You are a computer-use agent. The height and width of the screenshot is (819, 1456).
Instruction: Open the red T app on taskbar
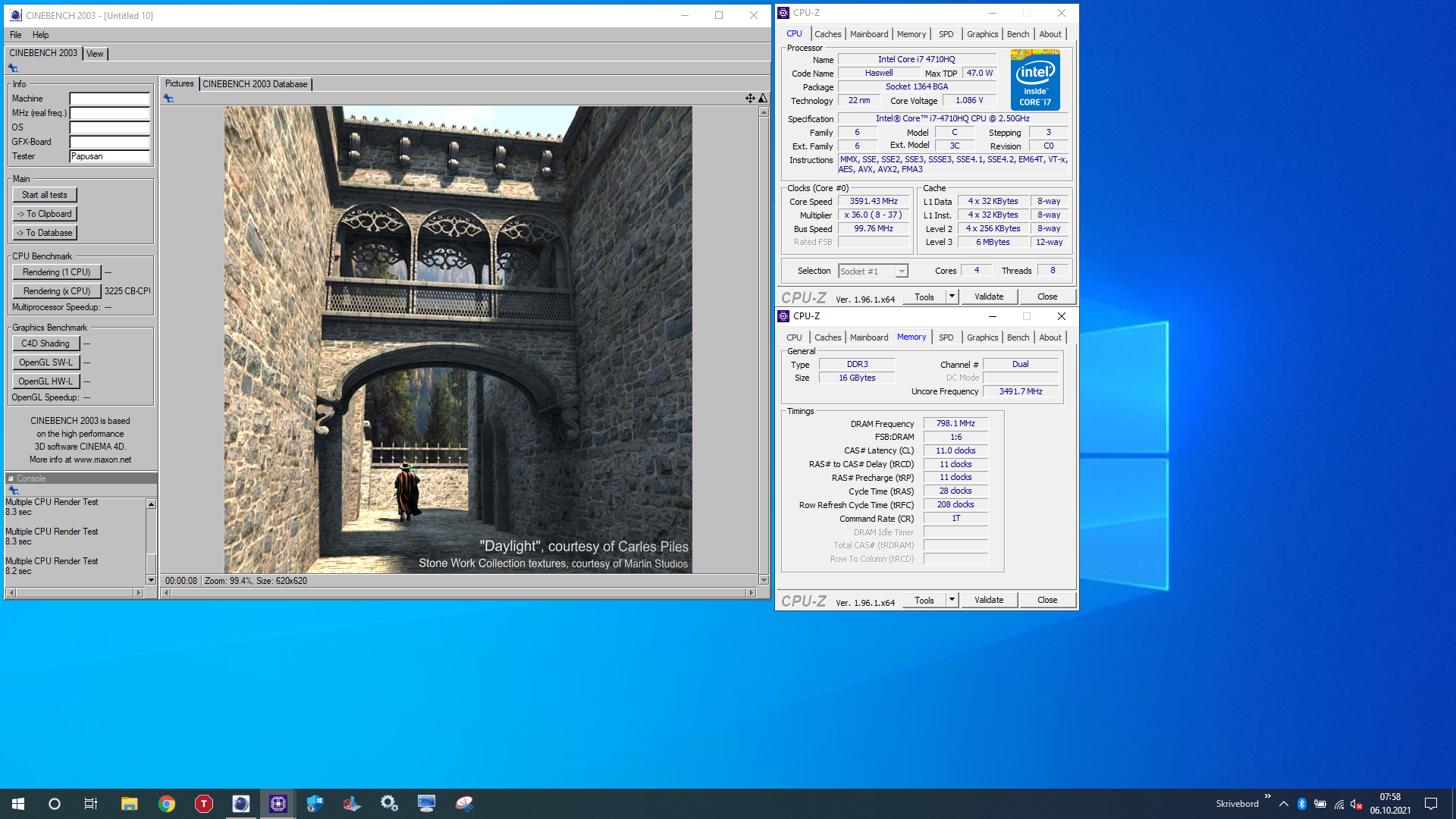click(x=204, y=804)
